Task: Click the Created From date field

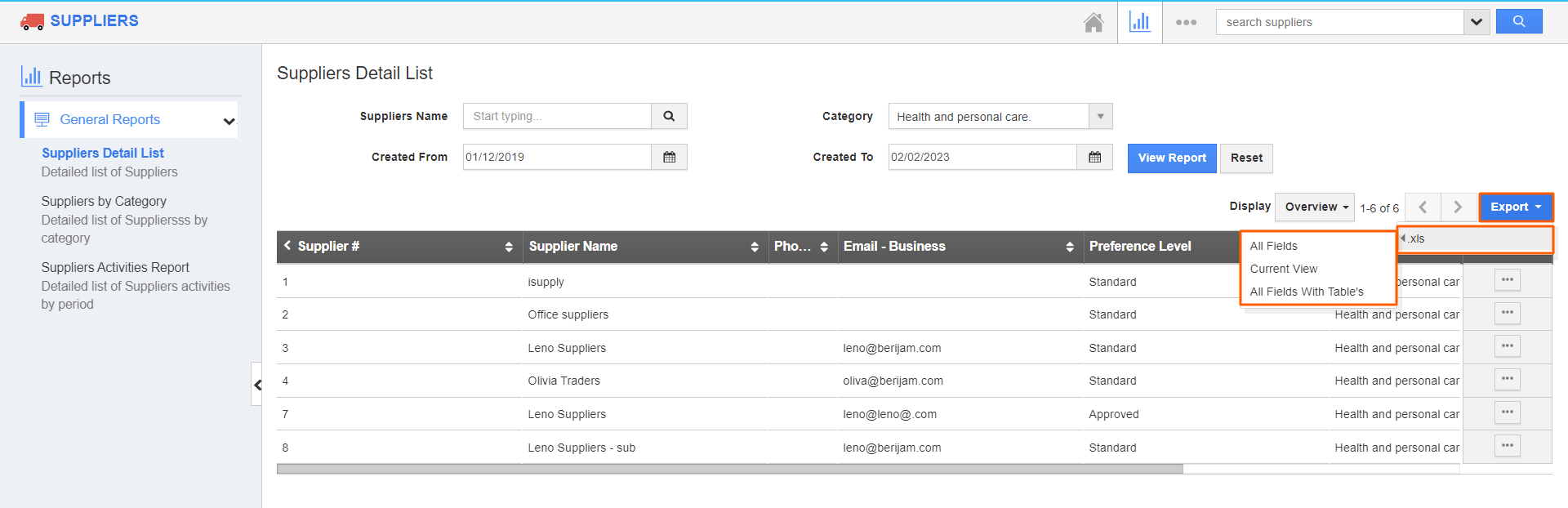Action: coord(557,157)
